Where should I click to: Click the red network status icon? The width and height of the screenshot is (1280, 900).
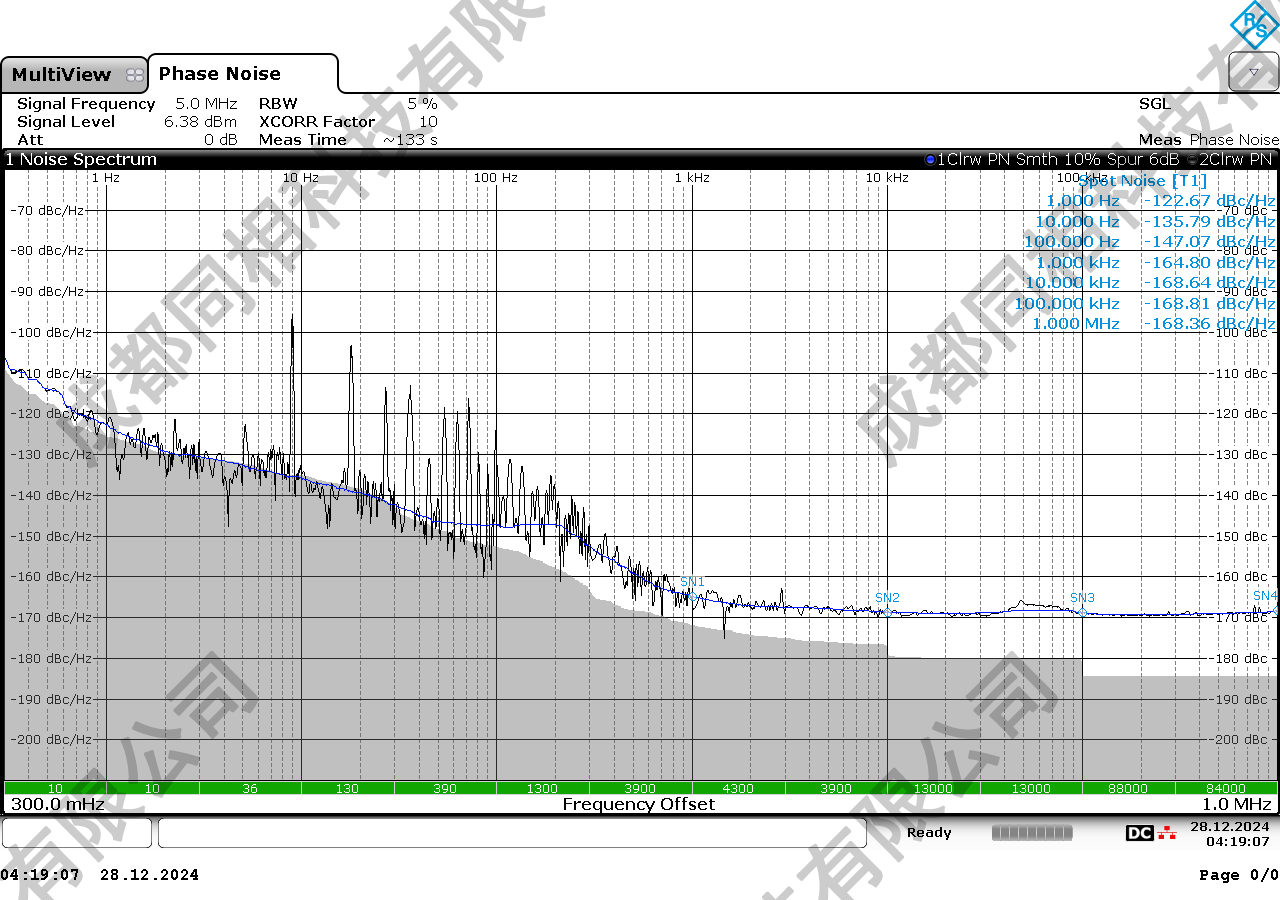(x=1167, y=833)
